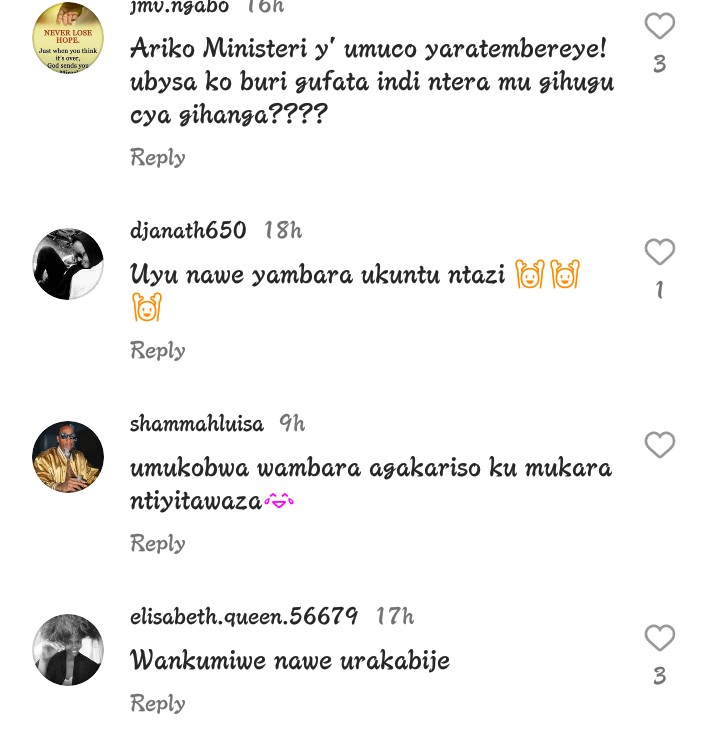Screen dimensions: 720x738
Task: Like djanath650's comment with the heart
Action: 659,251
